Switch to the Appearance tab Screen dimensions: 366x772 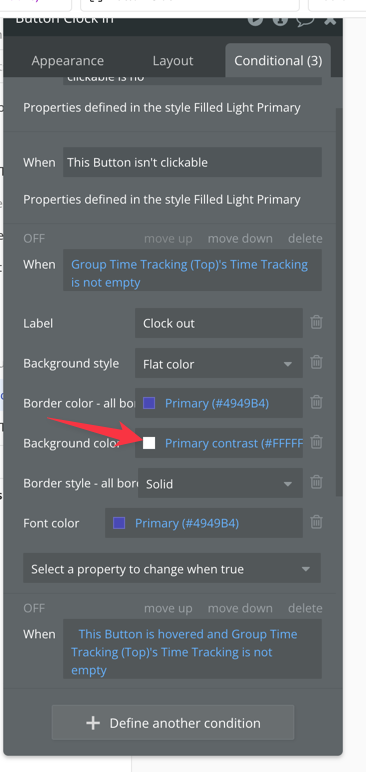point(68,61)
